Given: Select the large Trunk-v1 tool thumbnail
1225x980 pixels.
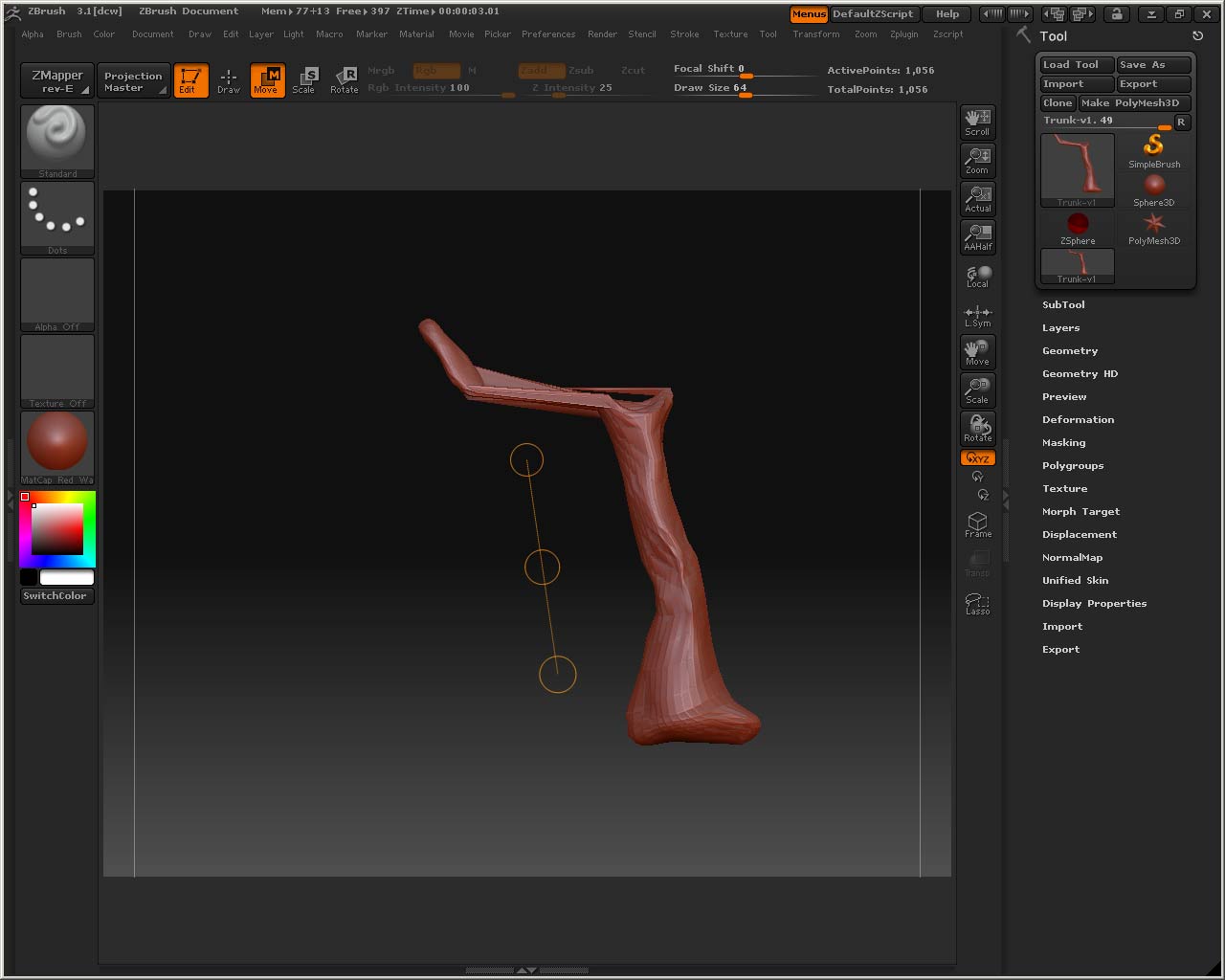Looking at the screenshot, I should pyautogui.click(x=1078, y=170).
